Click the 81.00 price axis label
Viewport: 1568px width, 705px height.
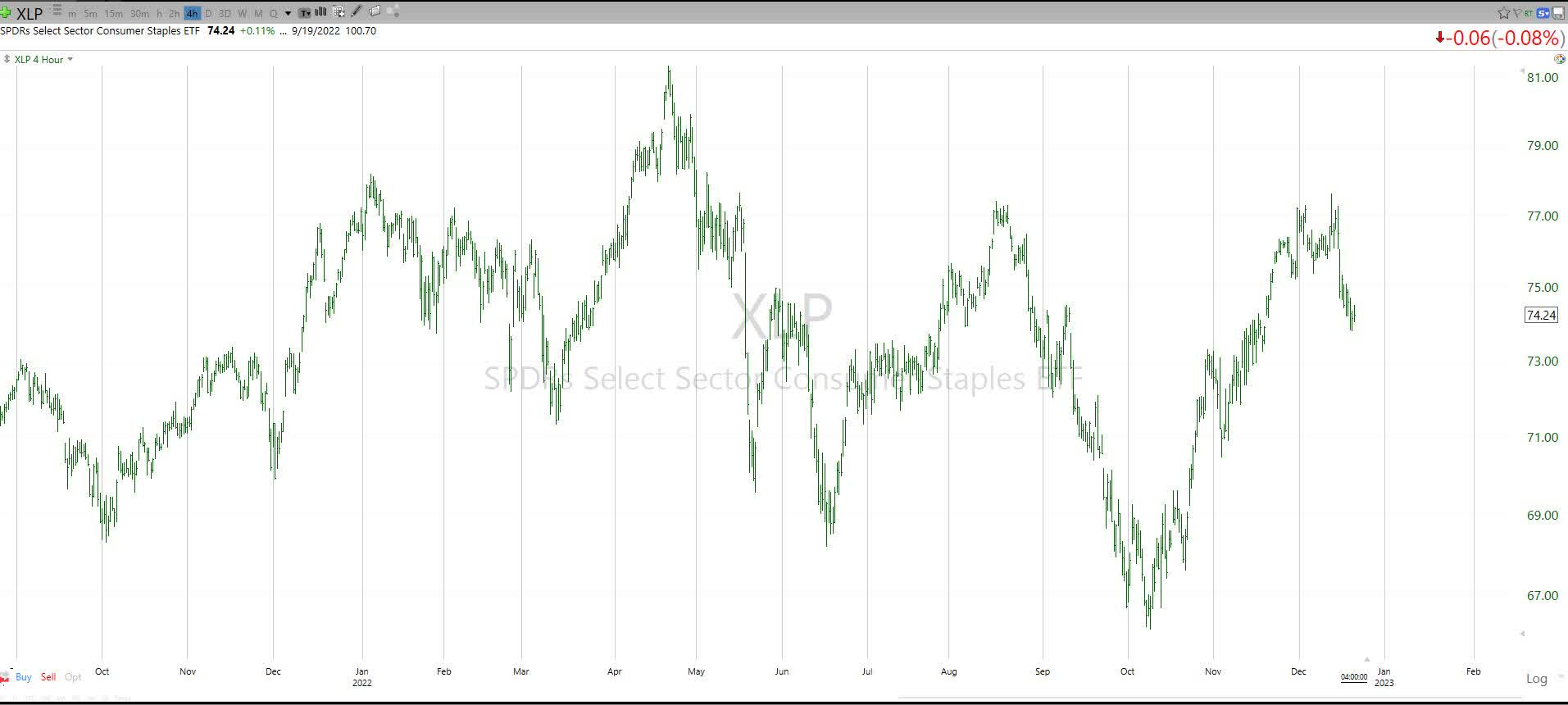(1543, 78)
